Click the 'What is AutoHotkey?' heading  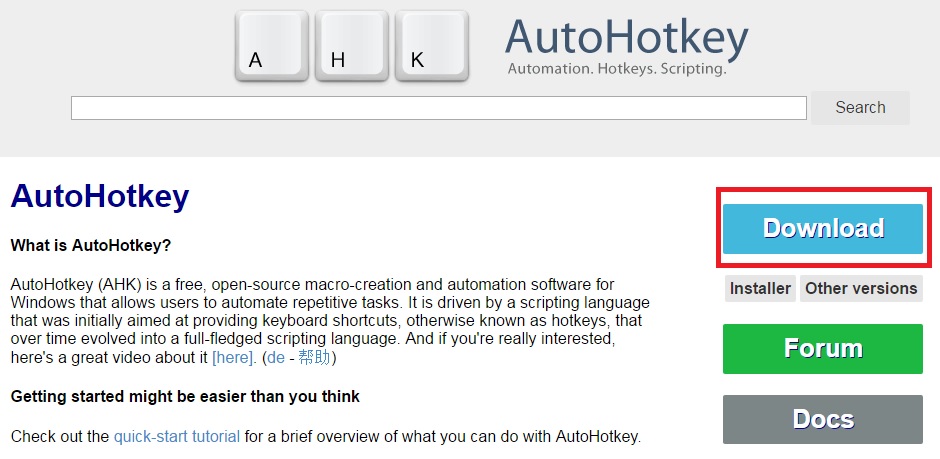click(x=91, y=245)
